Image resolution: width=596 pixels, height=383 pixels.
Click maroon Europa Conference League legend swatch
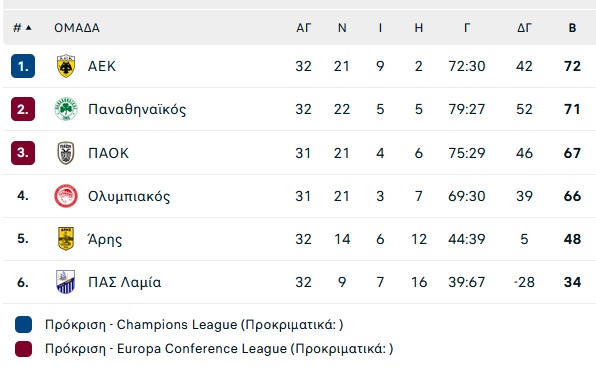[23, 349]
